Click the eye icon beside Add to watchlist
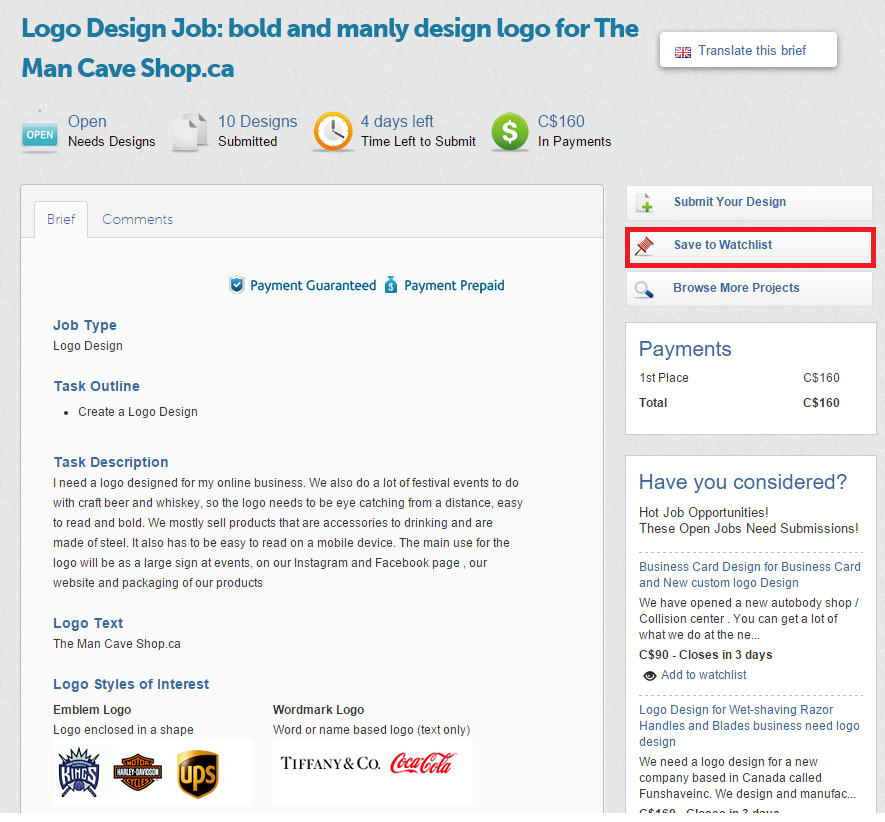The image size is (885, 822). [650, 675]
